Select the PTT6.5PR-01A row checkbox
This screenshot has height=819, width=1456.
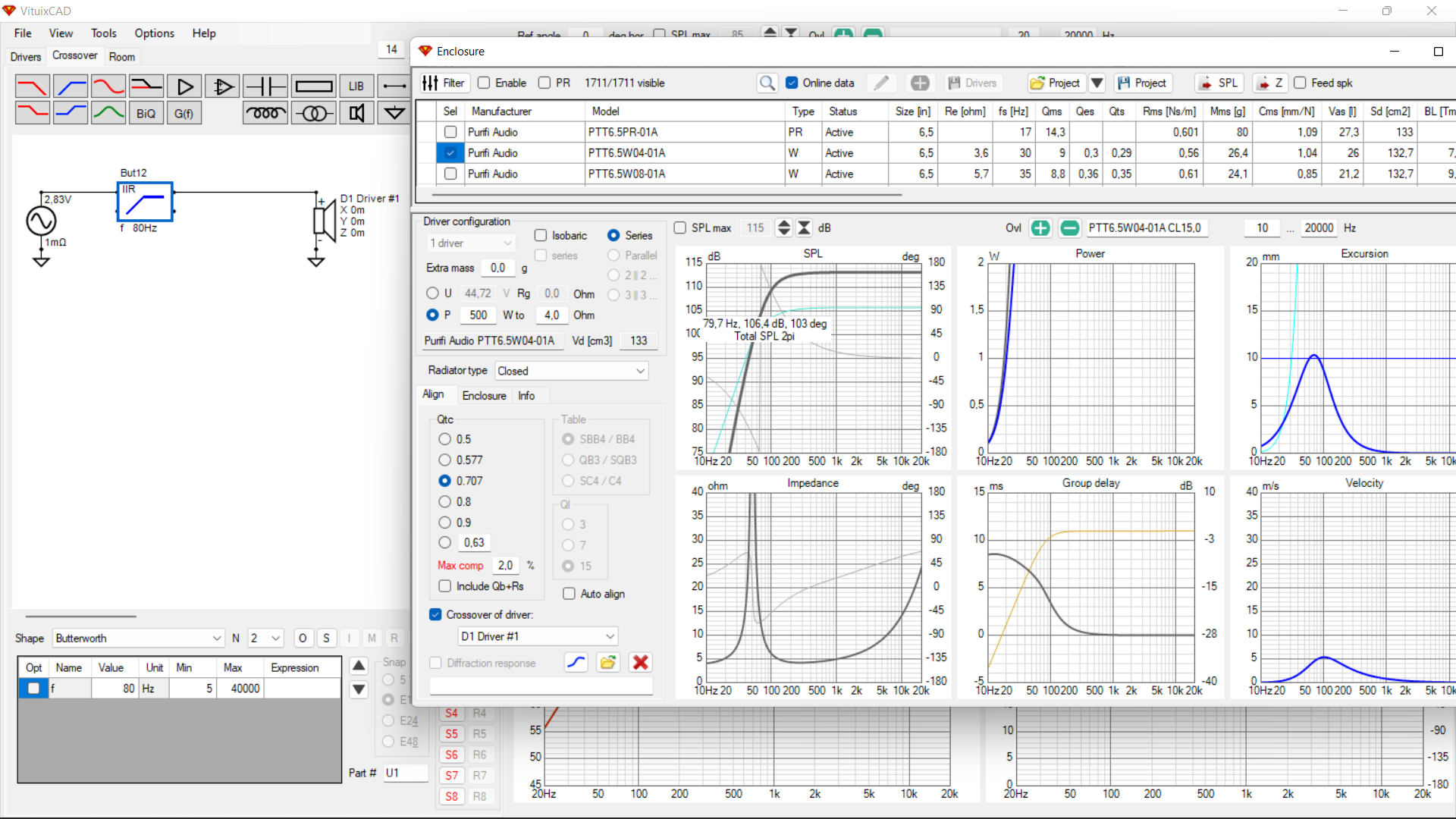[x=450, y=132]
